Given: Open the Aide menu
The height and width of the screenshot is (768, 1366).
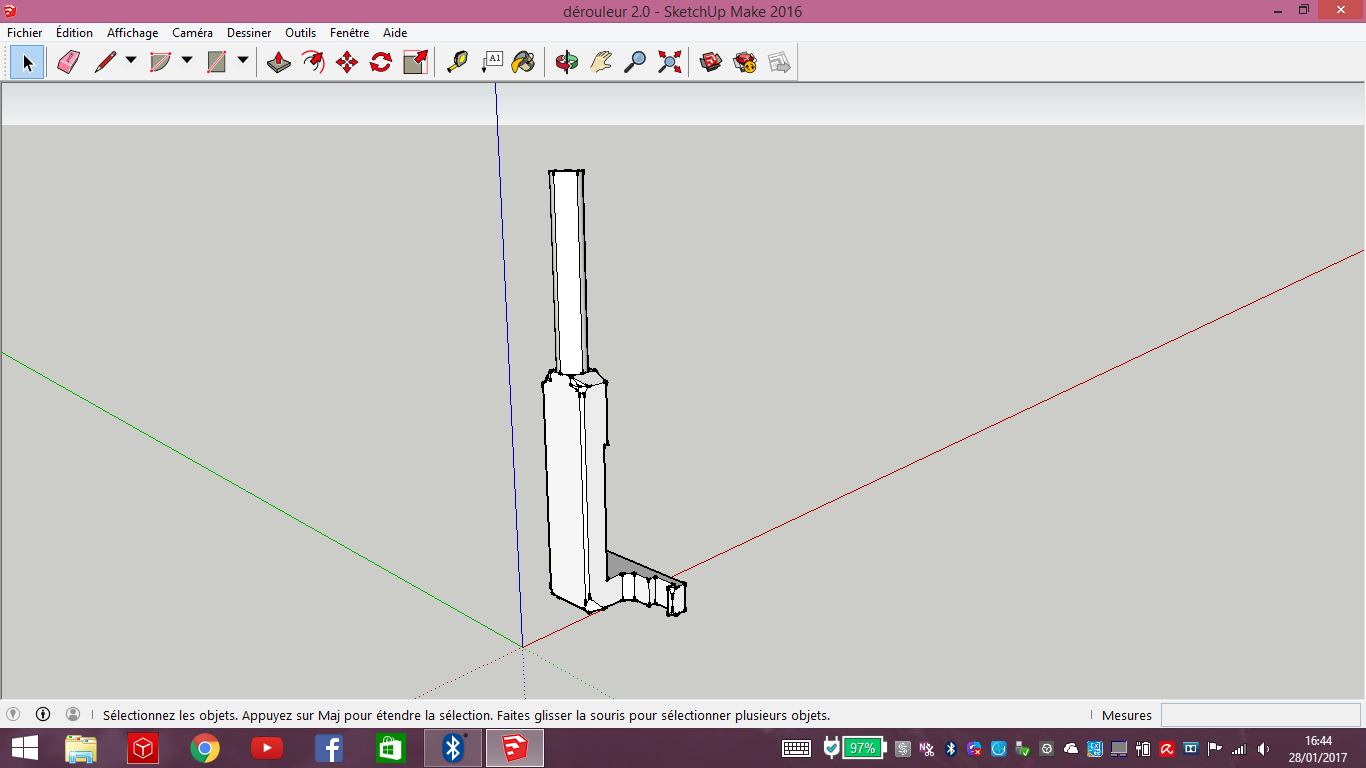Looking at the screenshot, I should [395, 33].
